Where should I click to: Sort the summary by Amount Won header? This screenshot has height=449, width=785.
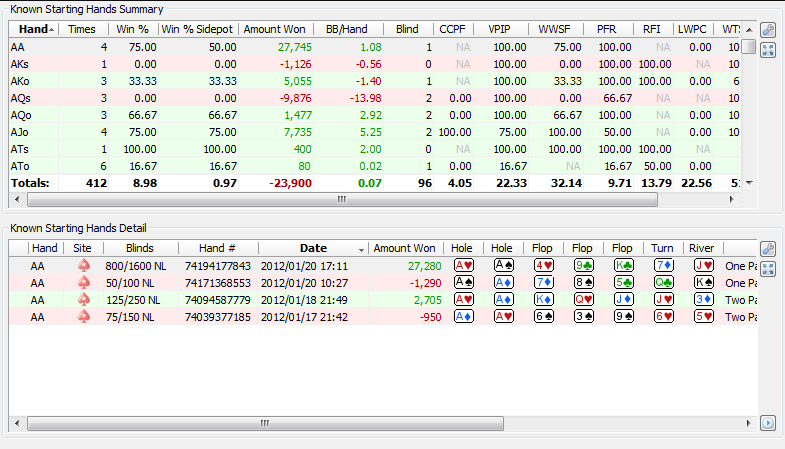point(276,30)
